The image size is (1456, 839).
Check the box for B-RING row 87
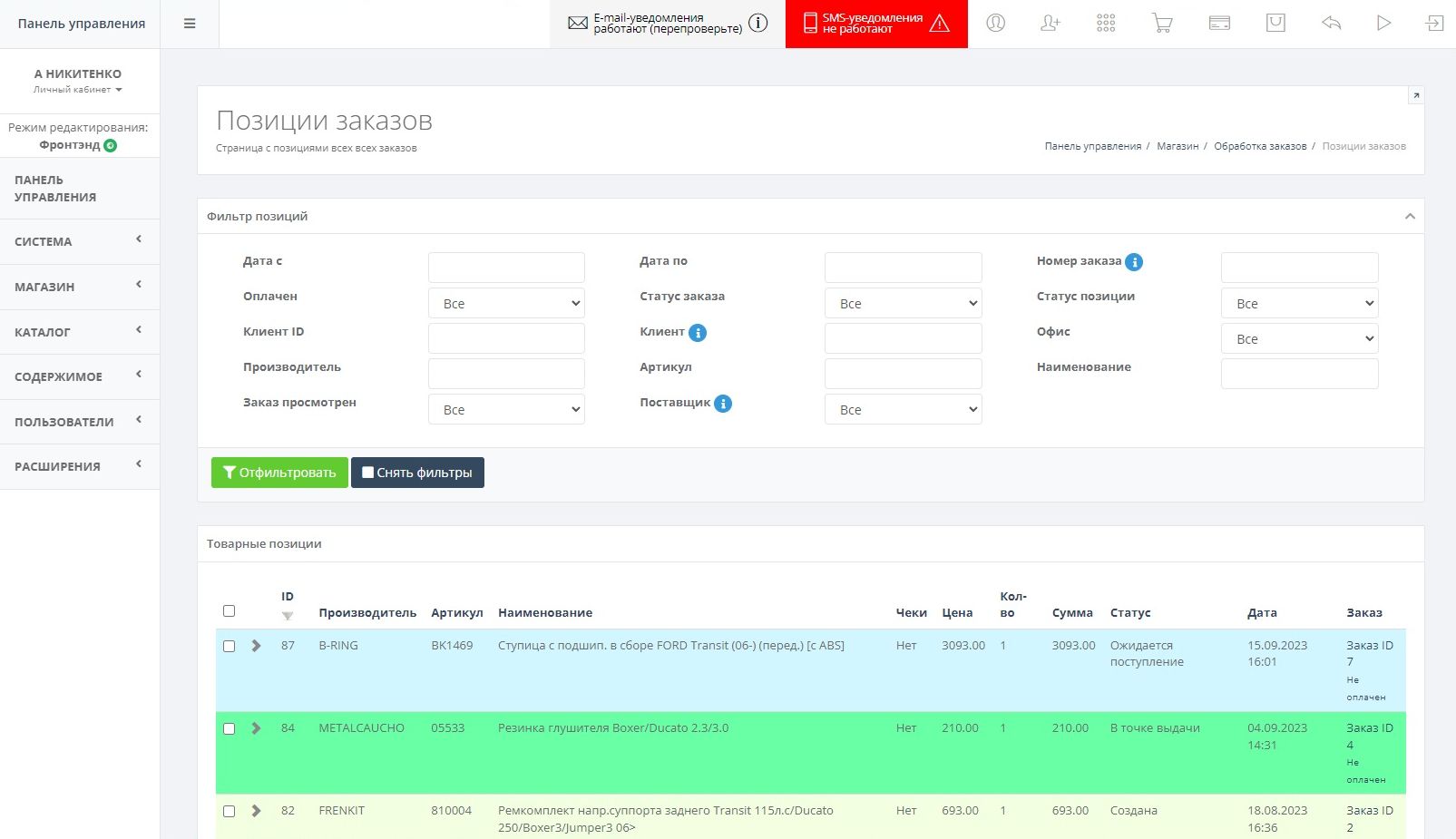click(230, 647)
